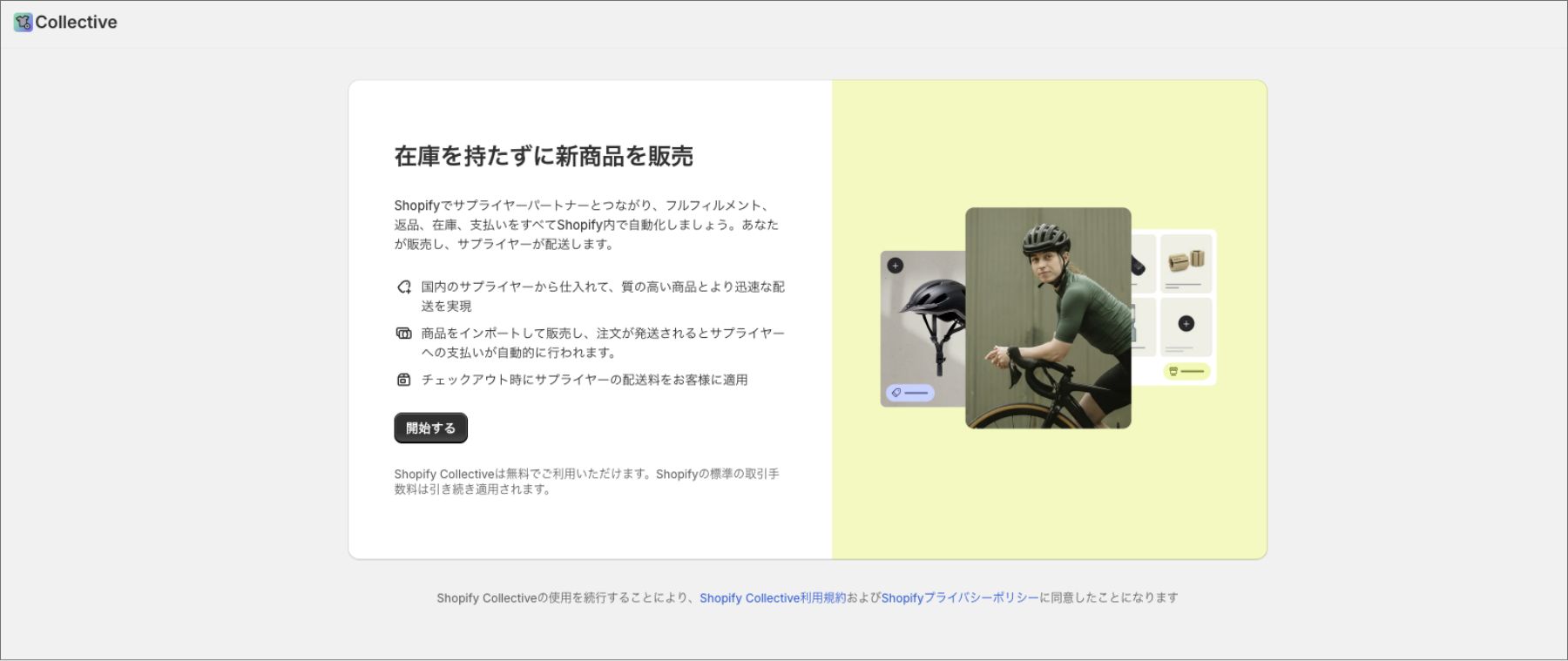Click the bullet about 商品をインポート payments
This screenshot has width=1568, height=661.
click(x=602, y=343)
